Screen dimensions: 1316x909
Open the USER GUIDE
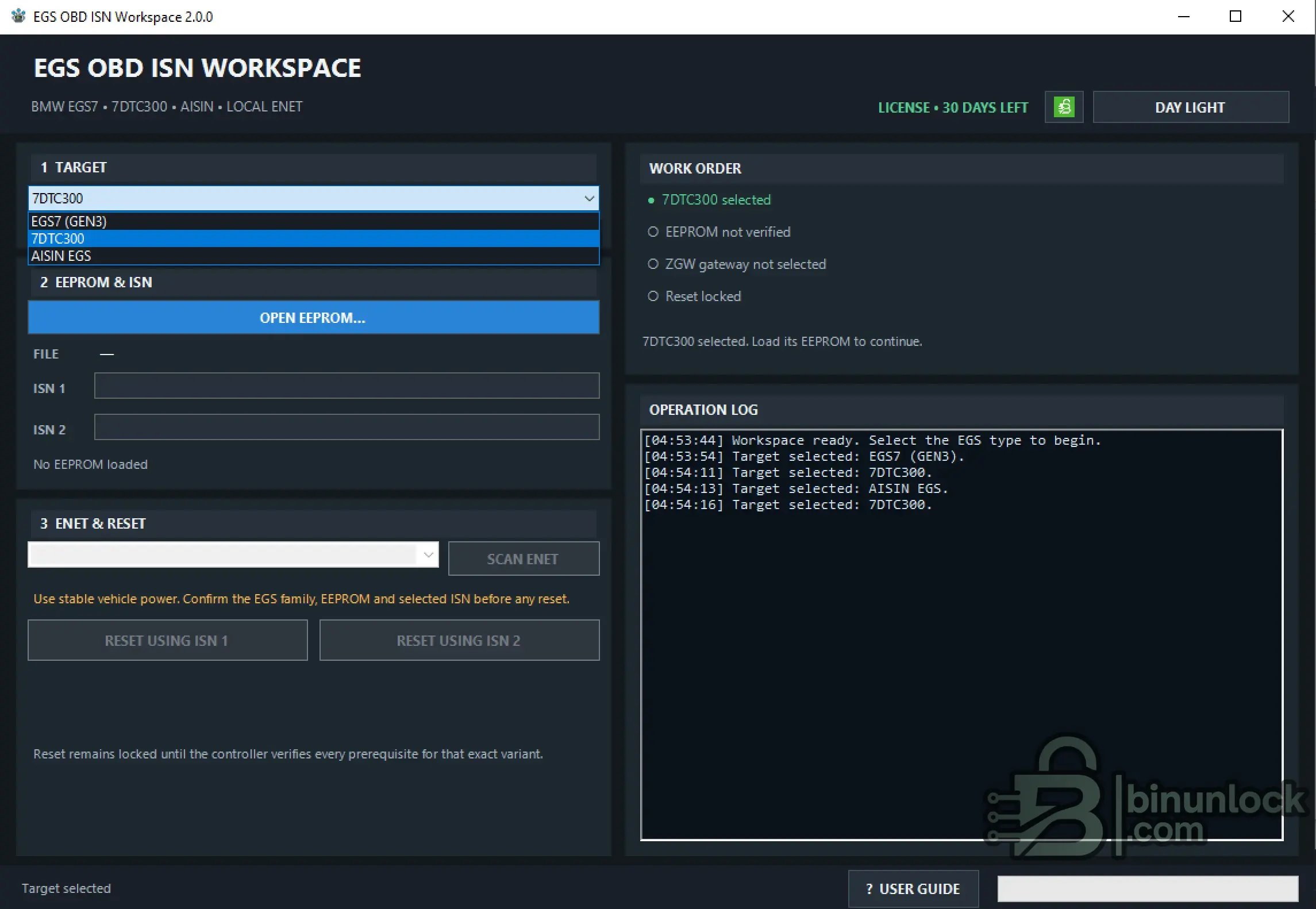point(913,888)
